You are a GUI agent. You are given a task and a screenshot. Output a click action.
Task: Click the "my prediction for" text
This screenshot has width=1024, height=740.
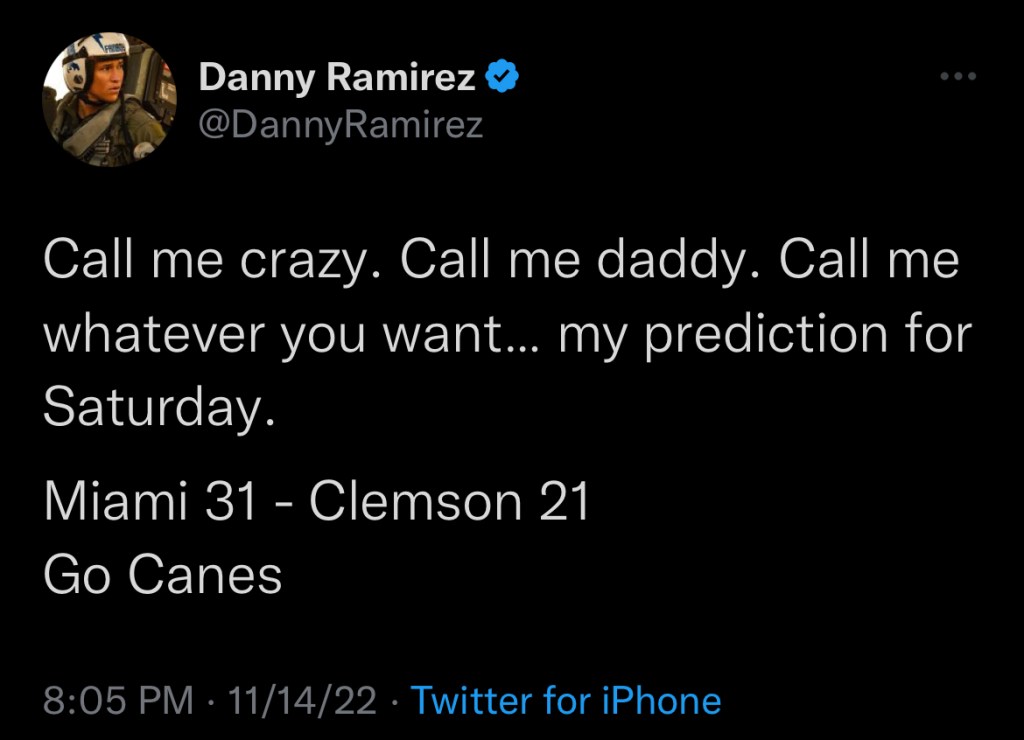pyautogui.click(x=765, y=334)
